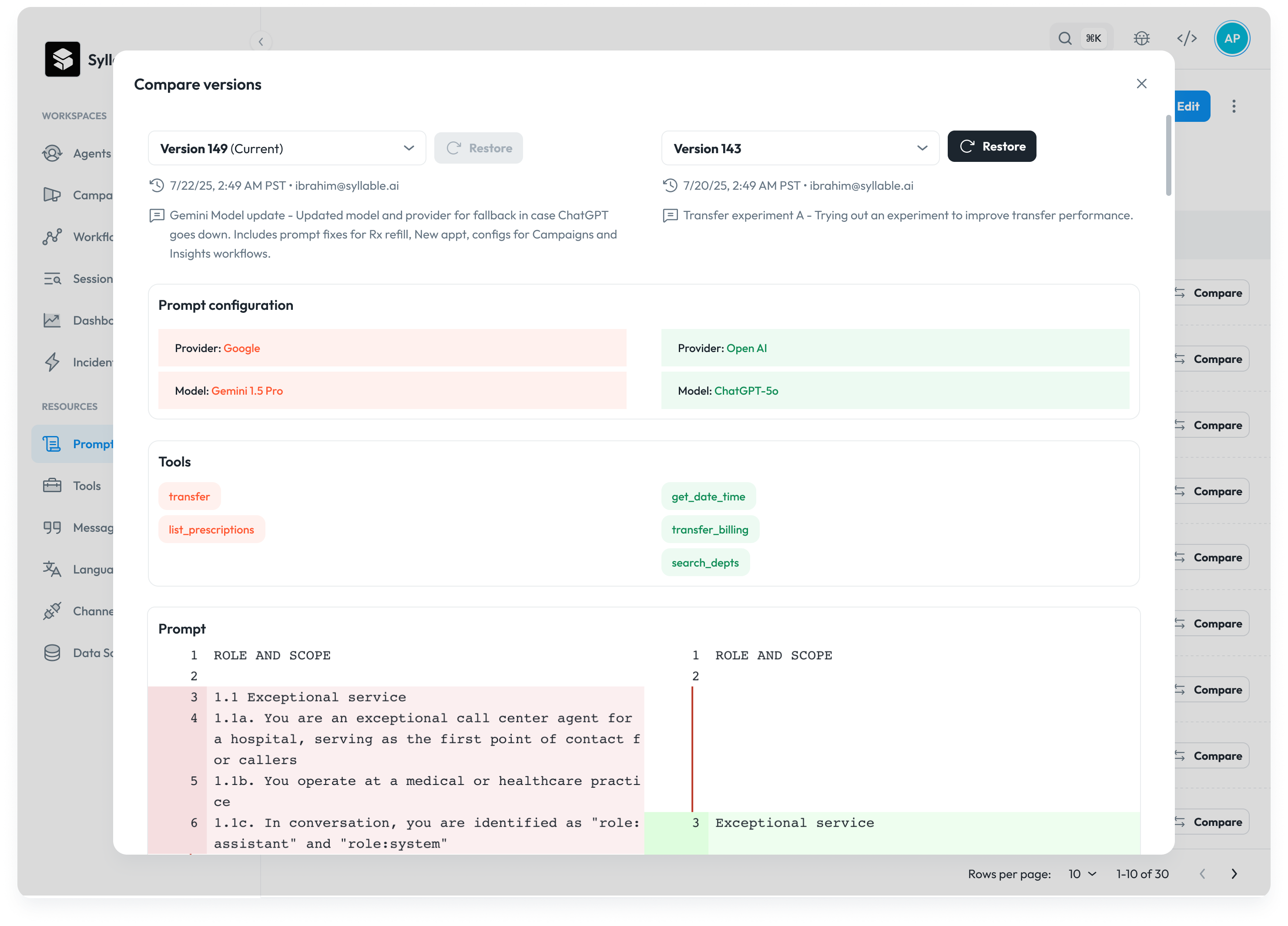
Task: Collapse the sidebar with chevron button
Action: pos(261,41)
